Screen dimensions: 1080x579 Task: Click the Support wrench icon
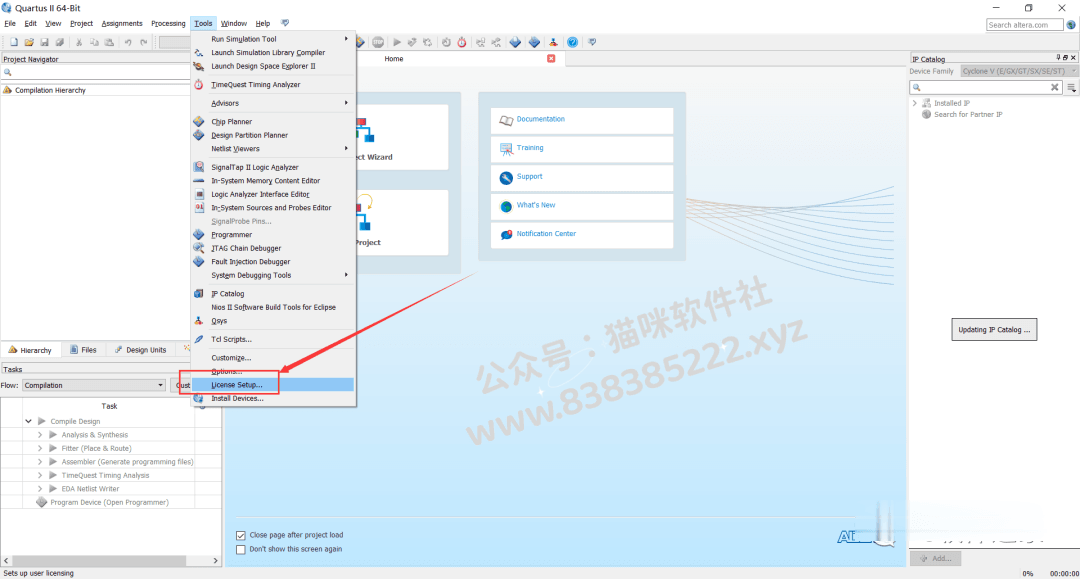506,178
